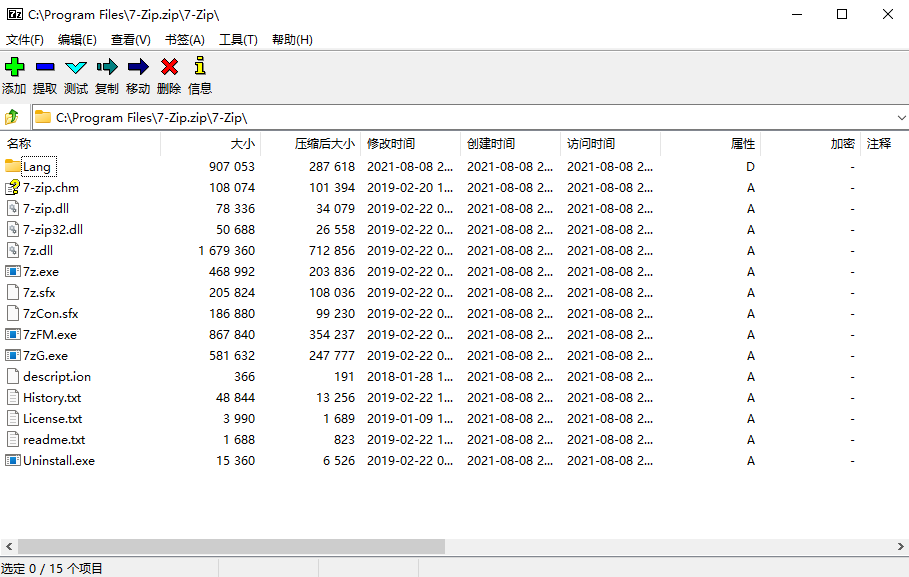Click the green Add (添加) toolbar icon
This screenshot has height=577, width=909.
14,67
